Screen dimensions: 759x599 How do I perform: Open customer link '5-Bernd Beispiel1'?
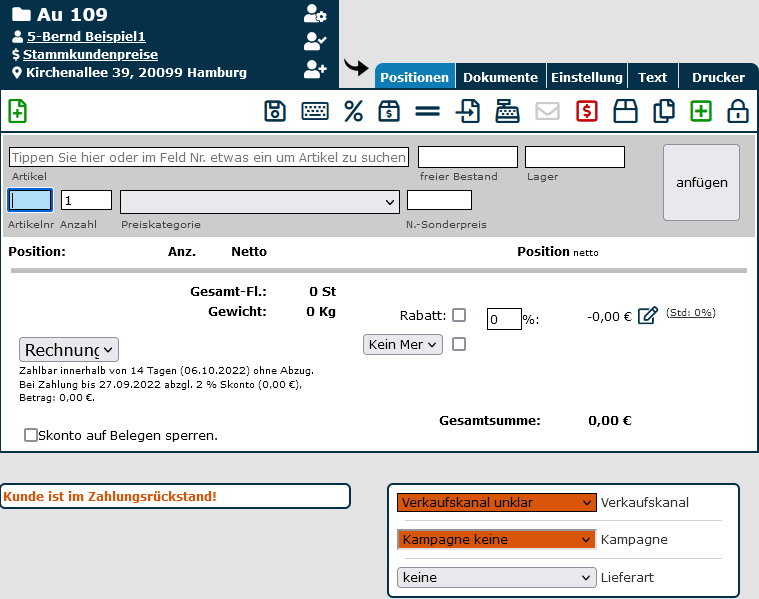[x=86, y=35]
